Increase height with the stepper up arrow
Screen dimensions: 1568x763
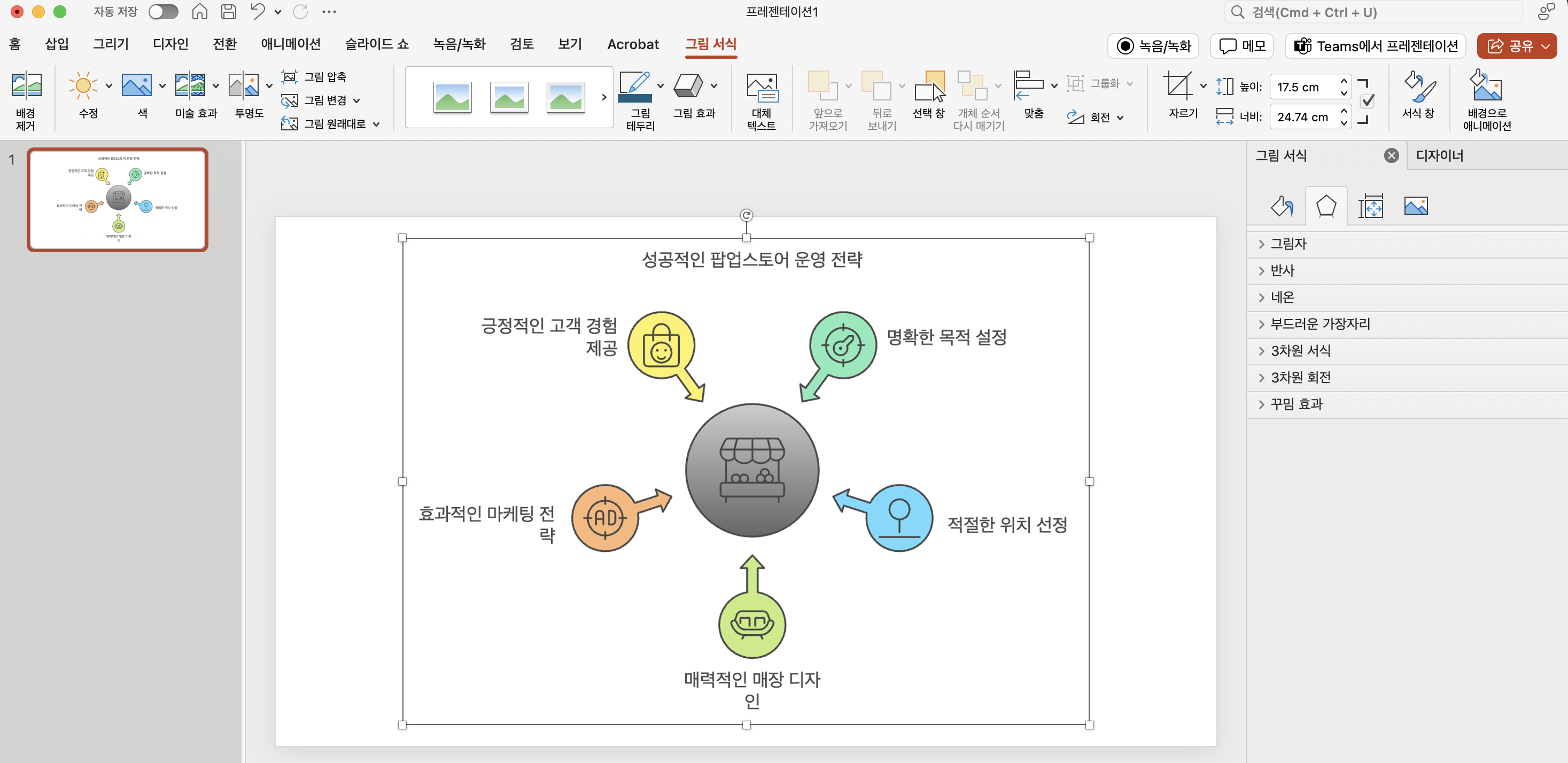click(x=1344, y=81)
